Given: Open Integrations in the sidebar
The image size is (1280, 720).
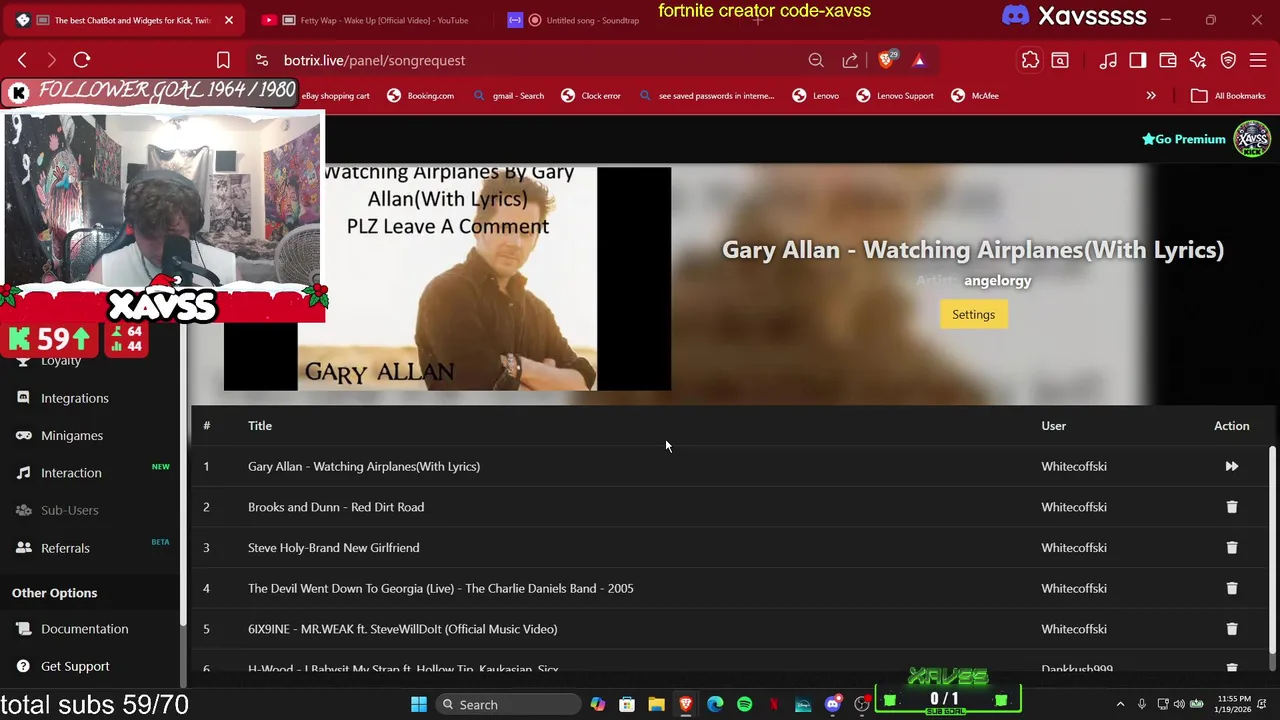Looking at the screenshot, I should pyautogui.click(x=74, y=398).
